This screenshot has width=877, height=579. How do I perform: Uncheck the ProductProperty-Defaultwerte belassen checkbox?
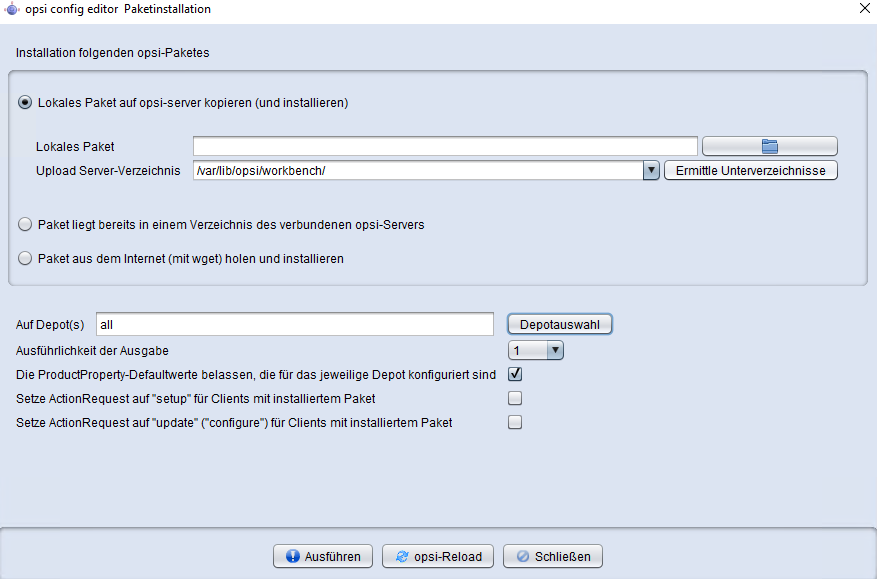pos(515,374)
